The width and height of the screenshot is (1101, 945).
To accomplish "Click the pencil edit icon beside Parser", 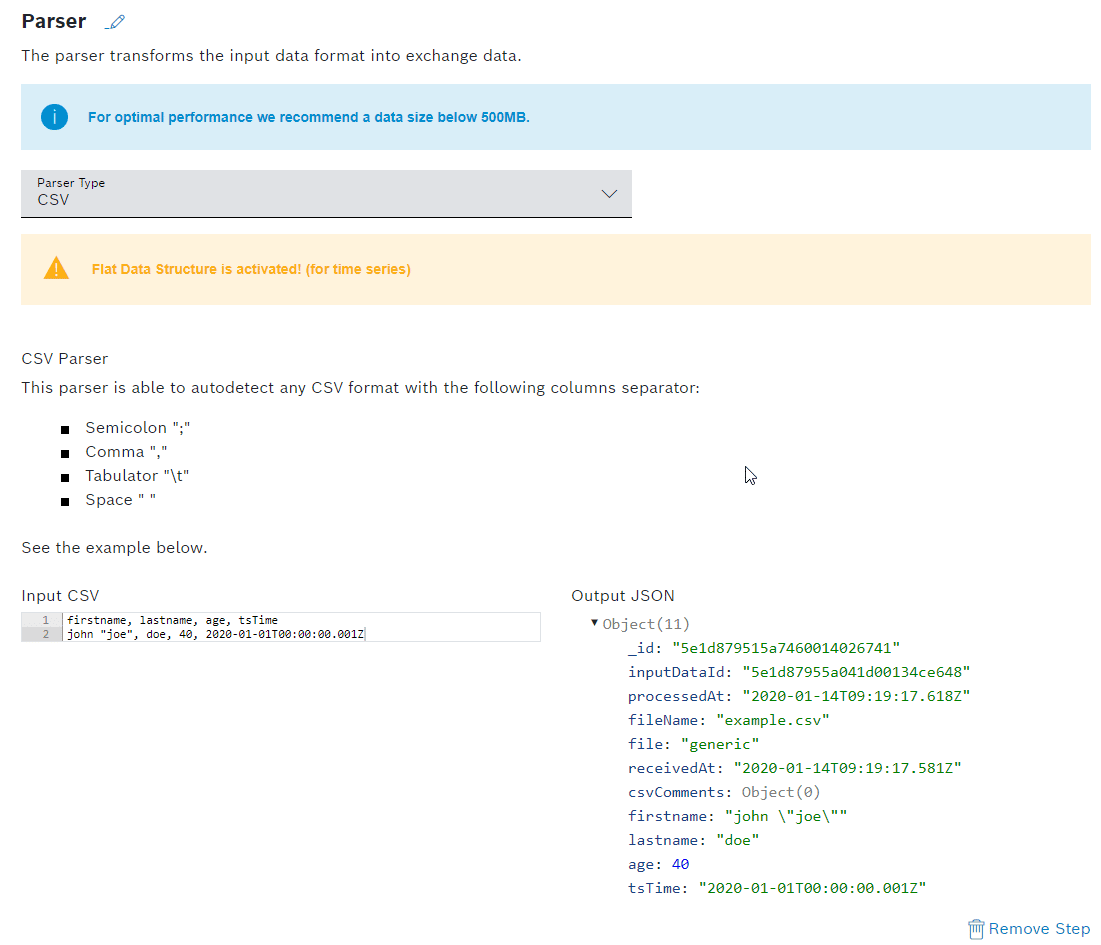I will pos(116,22).
